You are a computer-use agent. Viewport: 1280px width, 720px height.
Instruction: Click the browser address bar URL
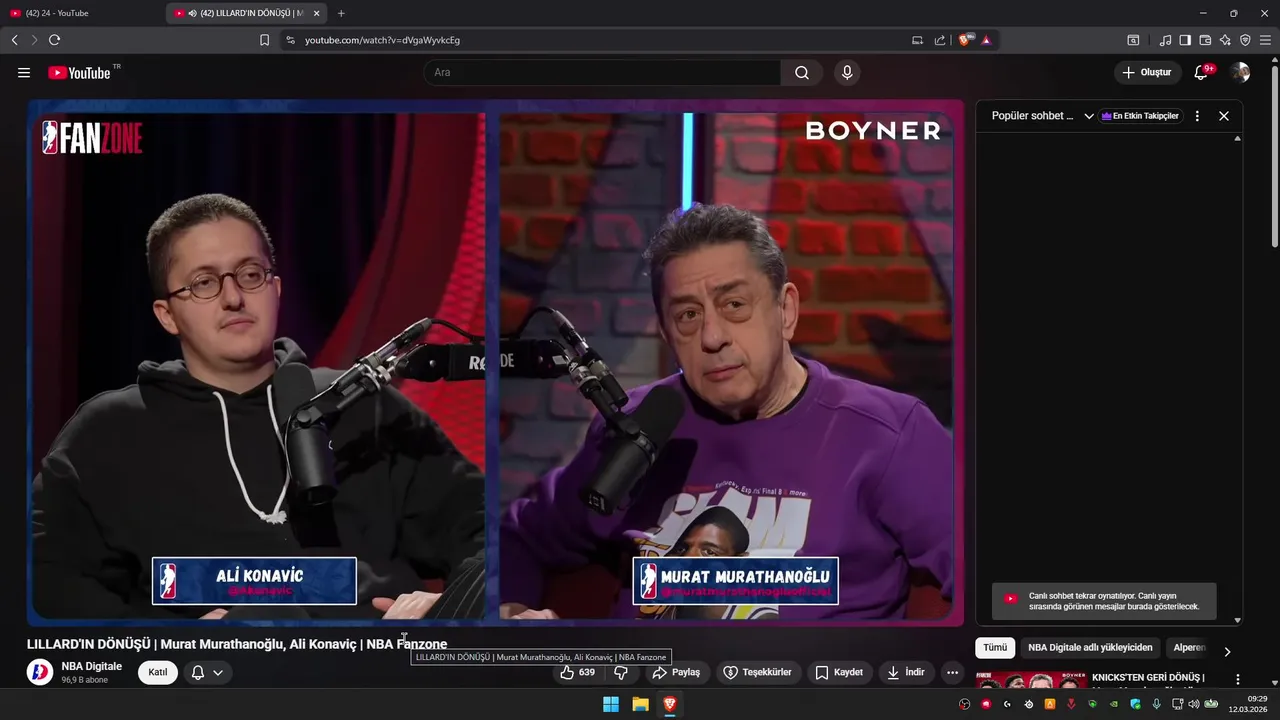(382, 40)
